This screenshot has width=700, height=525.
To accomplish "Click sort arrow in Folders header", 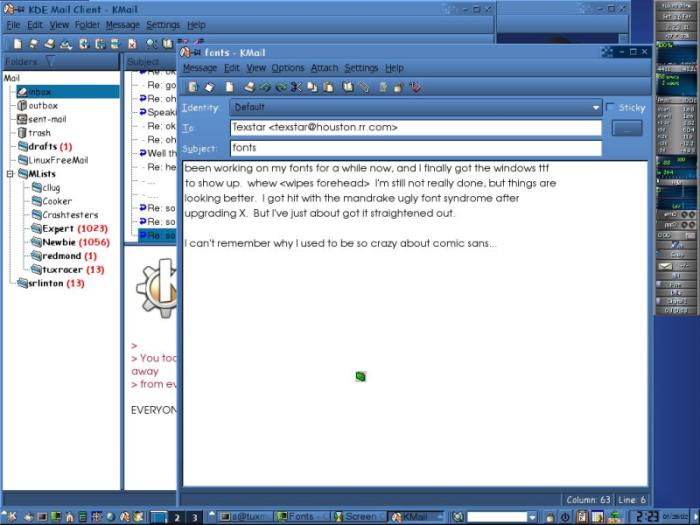I will coord(50,61).
